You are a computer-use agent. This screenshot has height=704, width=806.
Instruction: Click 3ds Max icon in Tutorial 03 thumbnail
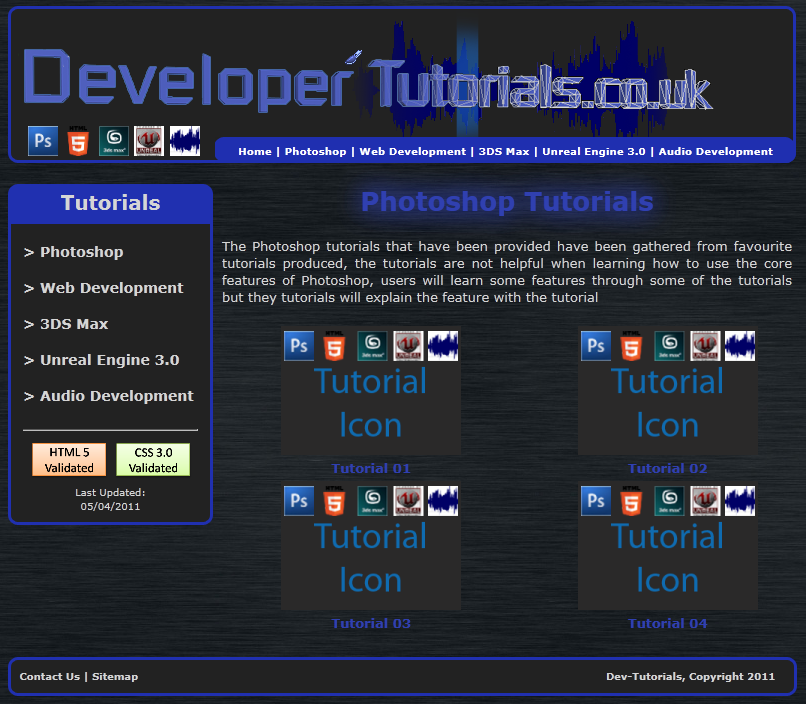pos(372,501)
